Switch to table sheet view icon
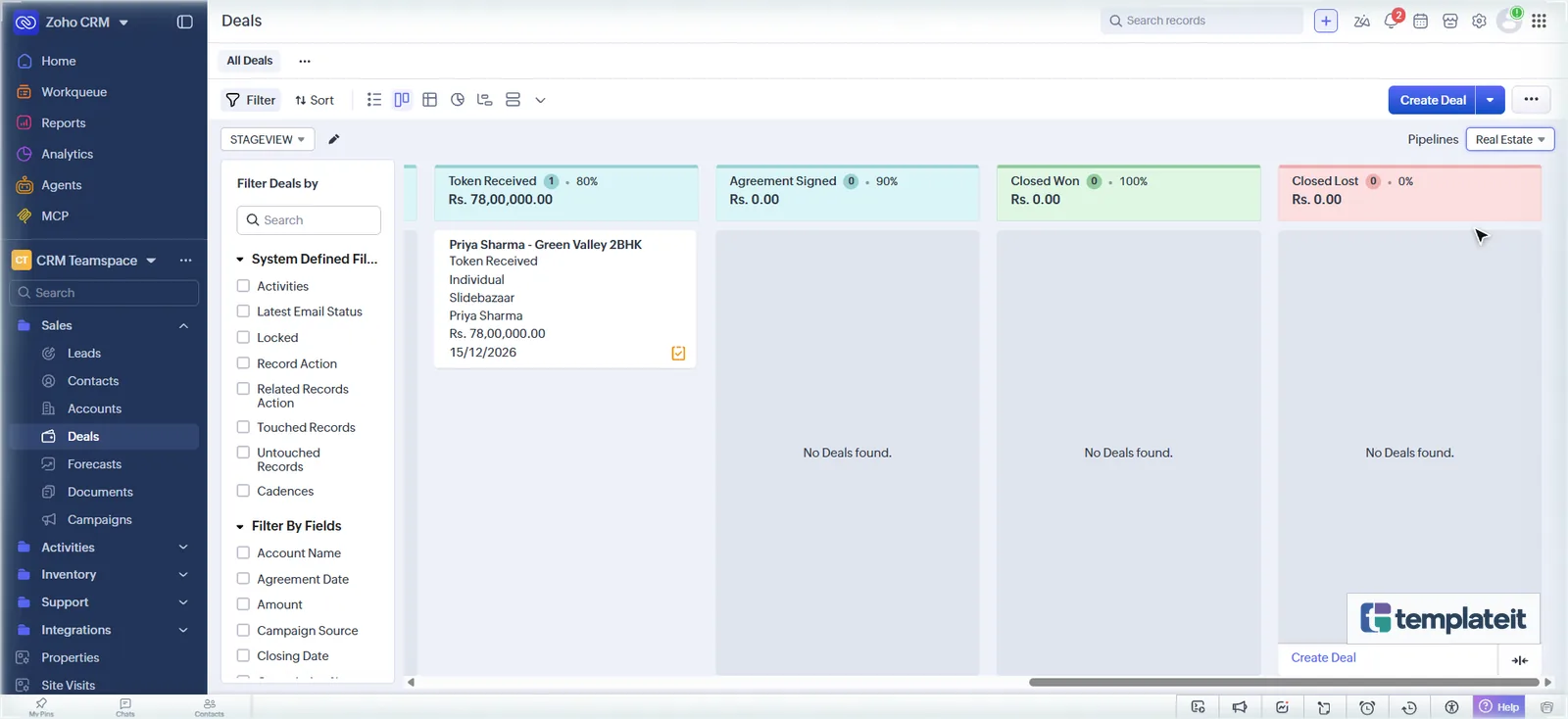Screen dimensions: 1568x719 point(429,100)
